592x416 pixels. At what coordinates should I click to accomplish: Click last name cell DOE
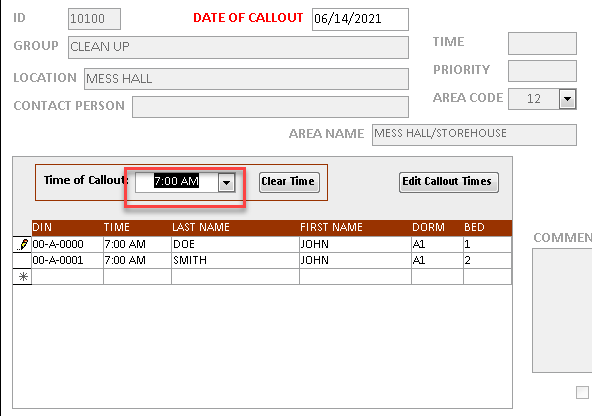tap(235, 244)
